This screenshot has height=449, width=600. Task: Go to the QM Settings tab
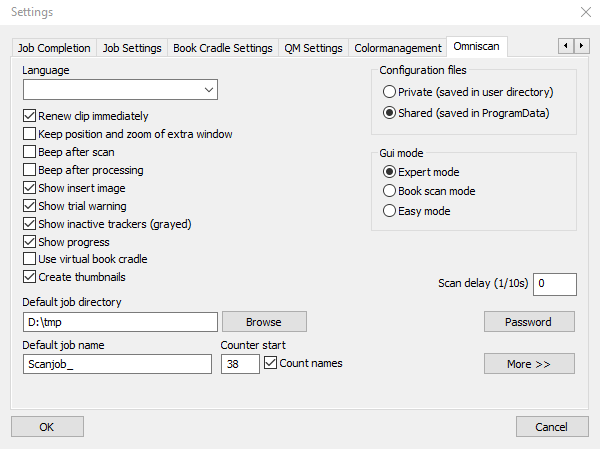pos(313,48)
